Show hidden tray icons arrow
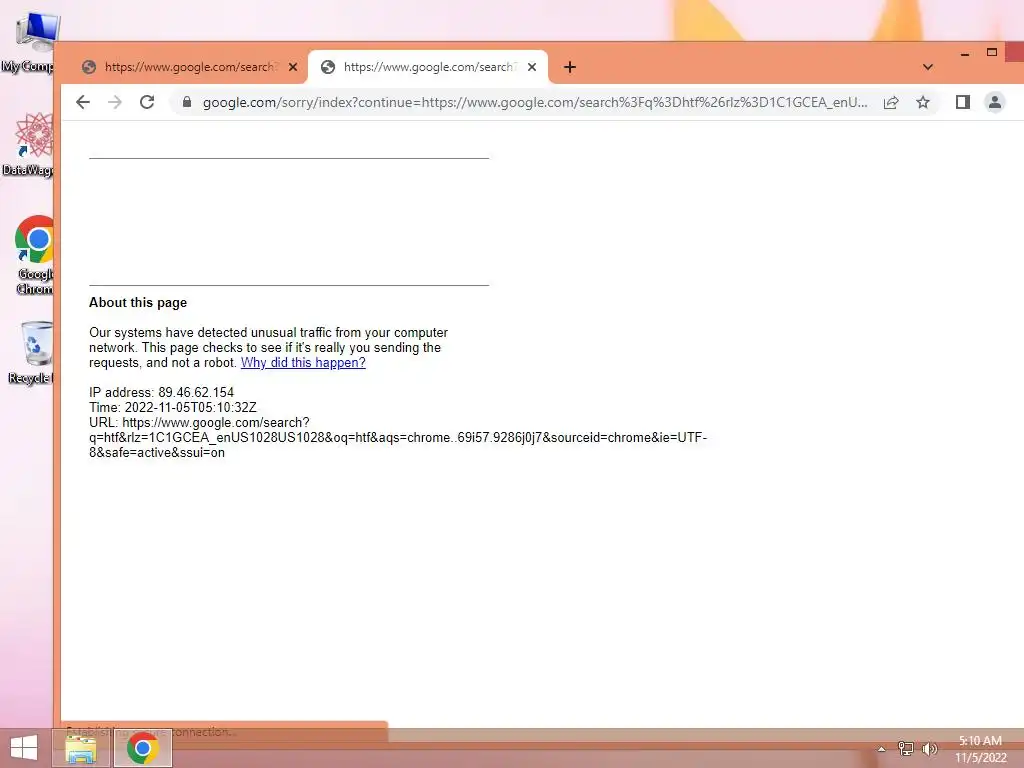Image resolution: width=1024 pixels, height=768 pixels. coord(881,749)
